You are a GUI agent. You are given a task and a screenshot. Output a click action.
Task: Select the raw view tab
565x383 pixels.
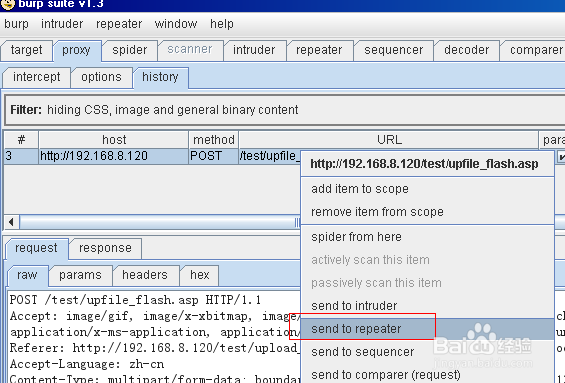[27, 275]
